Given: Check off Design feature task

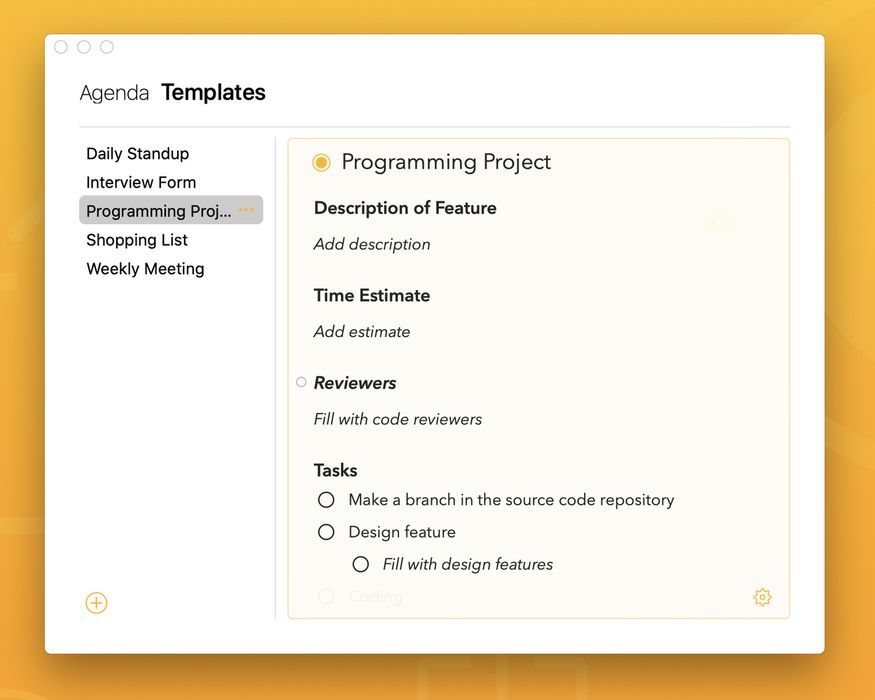Looking at the screenshot, I should coord(326,532).
